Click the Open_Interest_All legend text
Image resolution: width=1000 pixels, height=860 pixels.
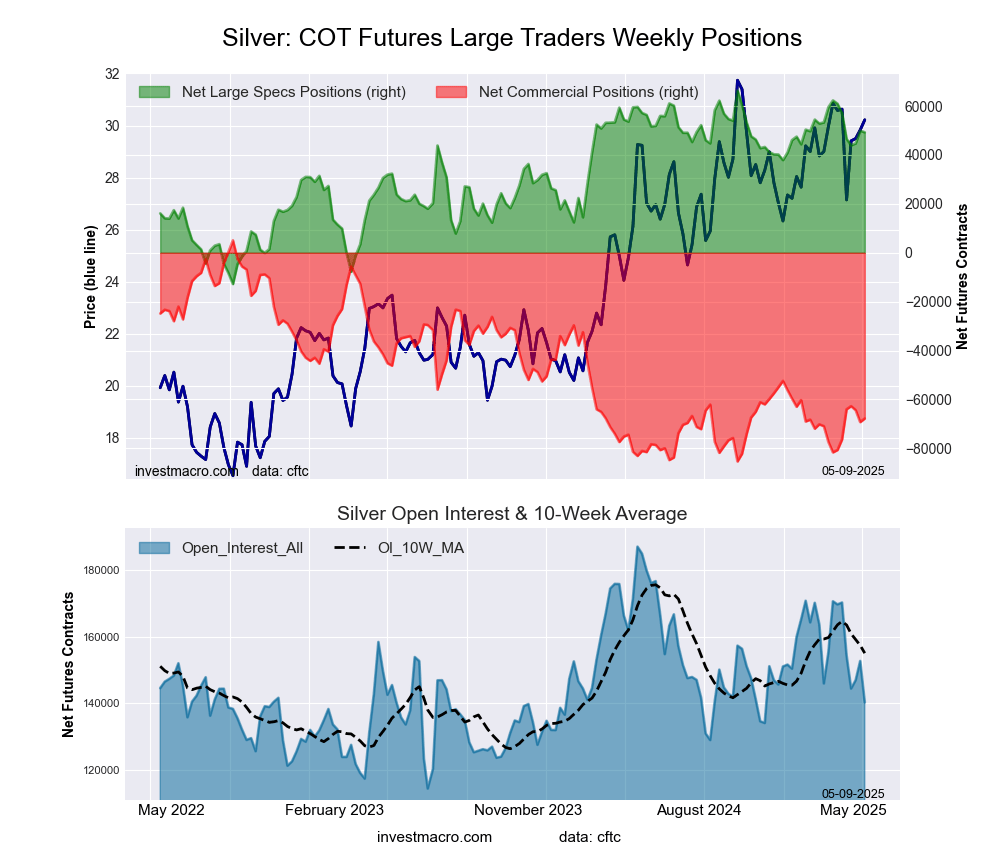242,548
